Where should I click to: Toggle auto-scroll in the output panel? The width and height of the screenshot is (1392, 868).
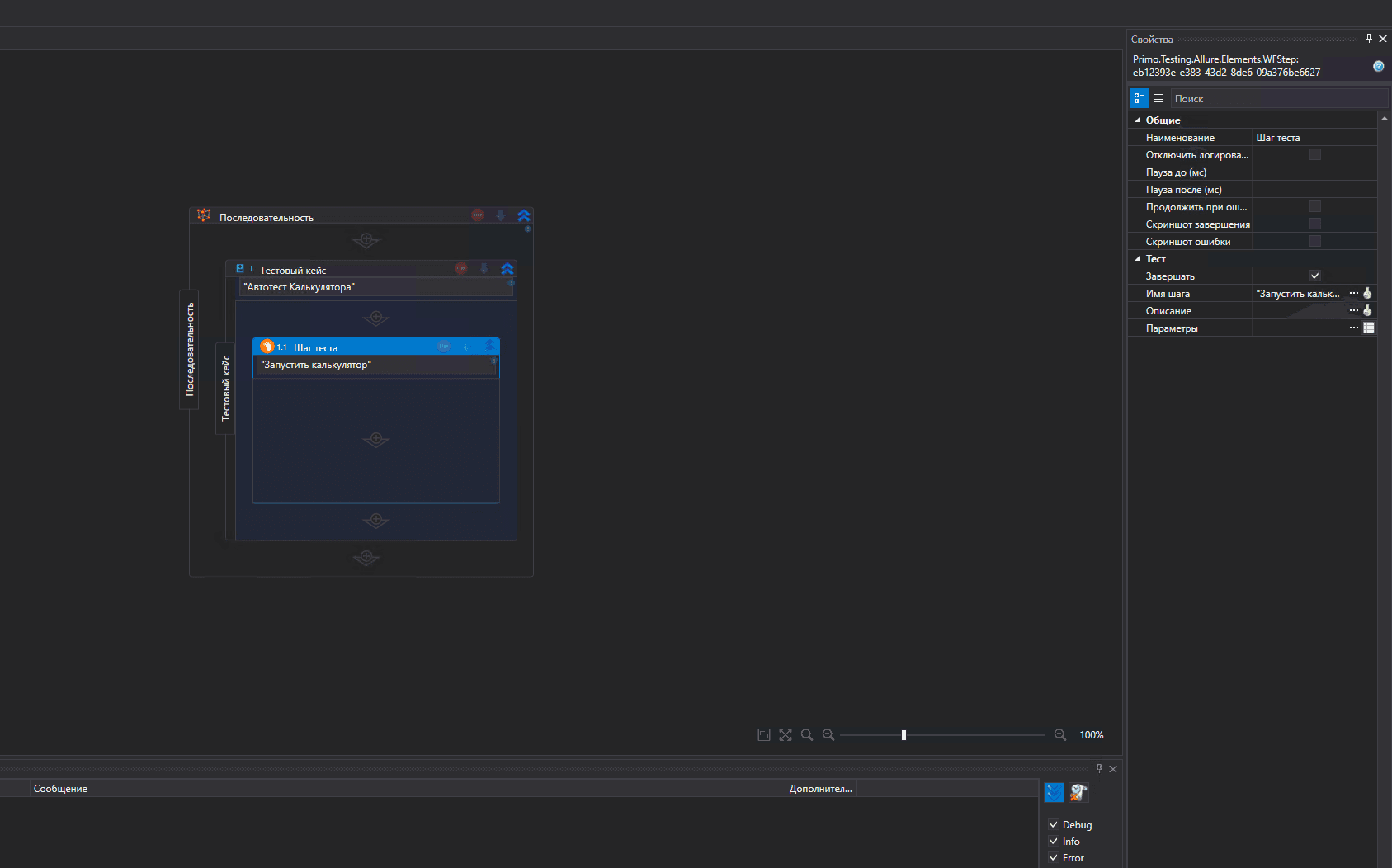click(1054, 793)
